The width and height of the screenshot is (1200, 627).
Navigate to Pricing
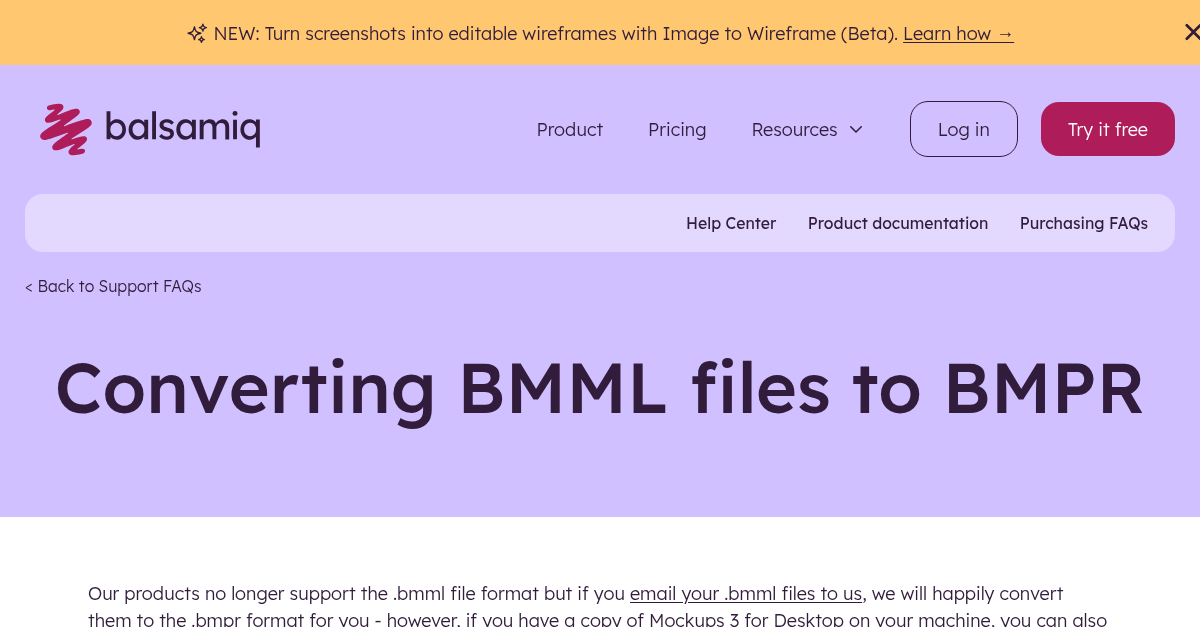[677, 129]
